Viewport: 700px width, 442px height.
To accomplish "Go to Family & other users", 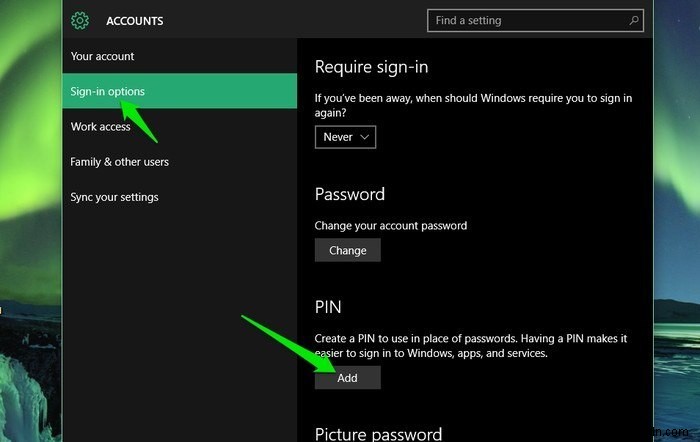I will 179,162.
